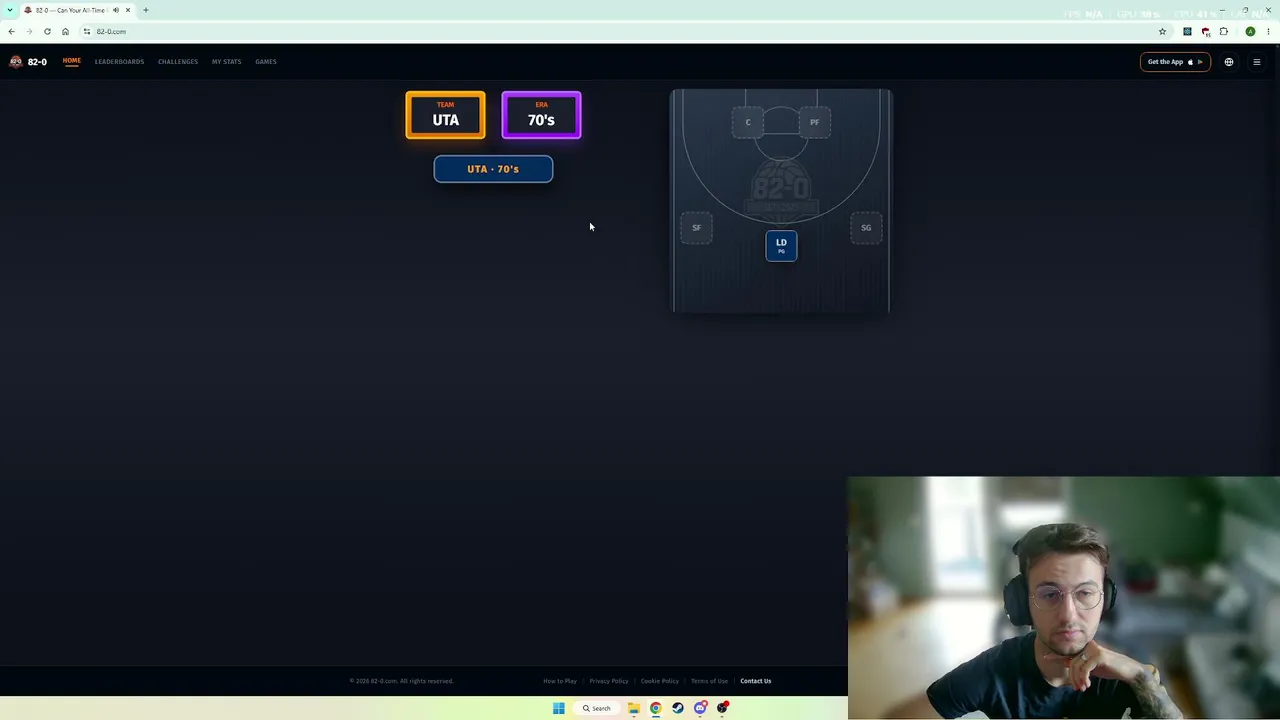Click the Get the App button

point(1175,62)
